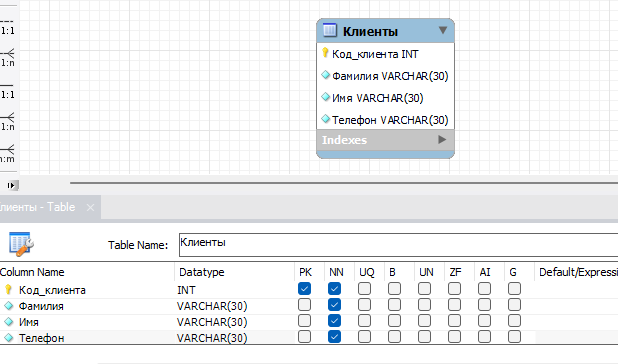Enable UQ unique for Телефон column

coord(364,336)
